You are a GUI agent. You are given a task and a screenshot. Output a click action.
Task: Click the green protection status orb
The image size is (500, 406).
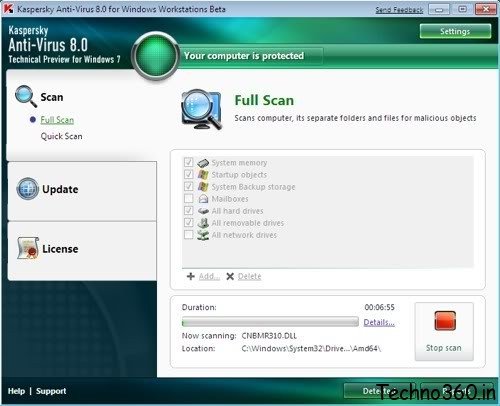[155, 56]
